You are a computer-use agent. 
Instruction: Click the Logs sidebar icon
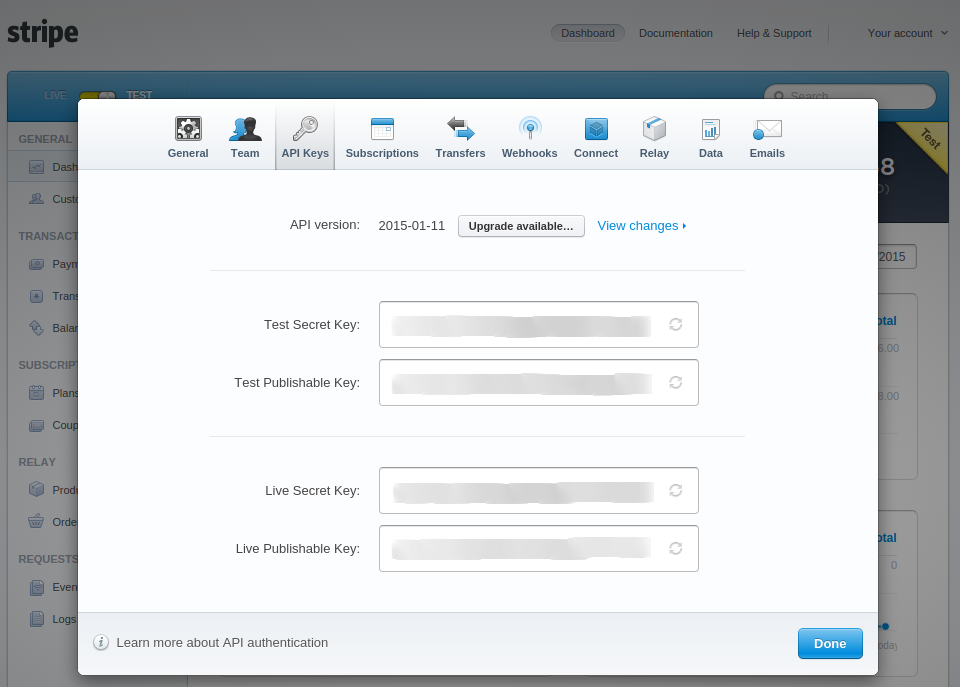(37, 619)
